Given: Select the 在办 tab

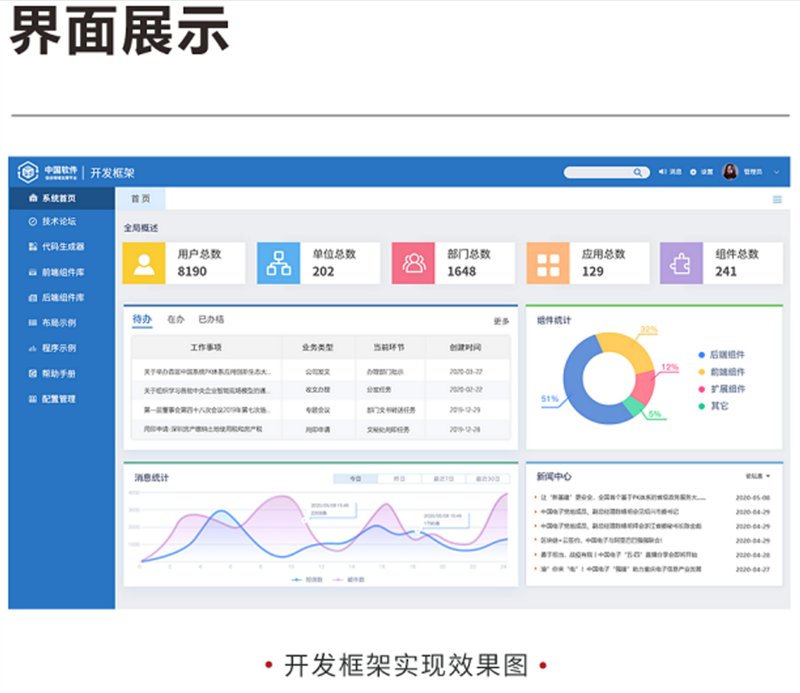Looking at the screenshot, I should point(176,319).
